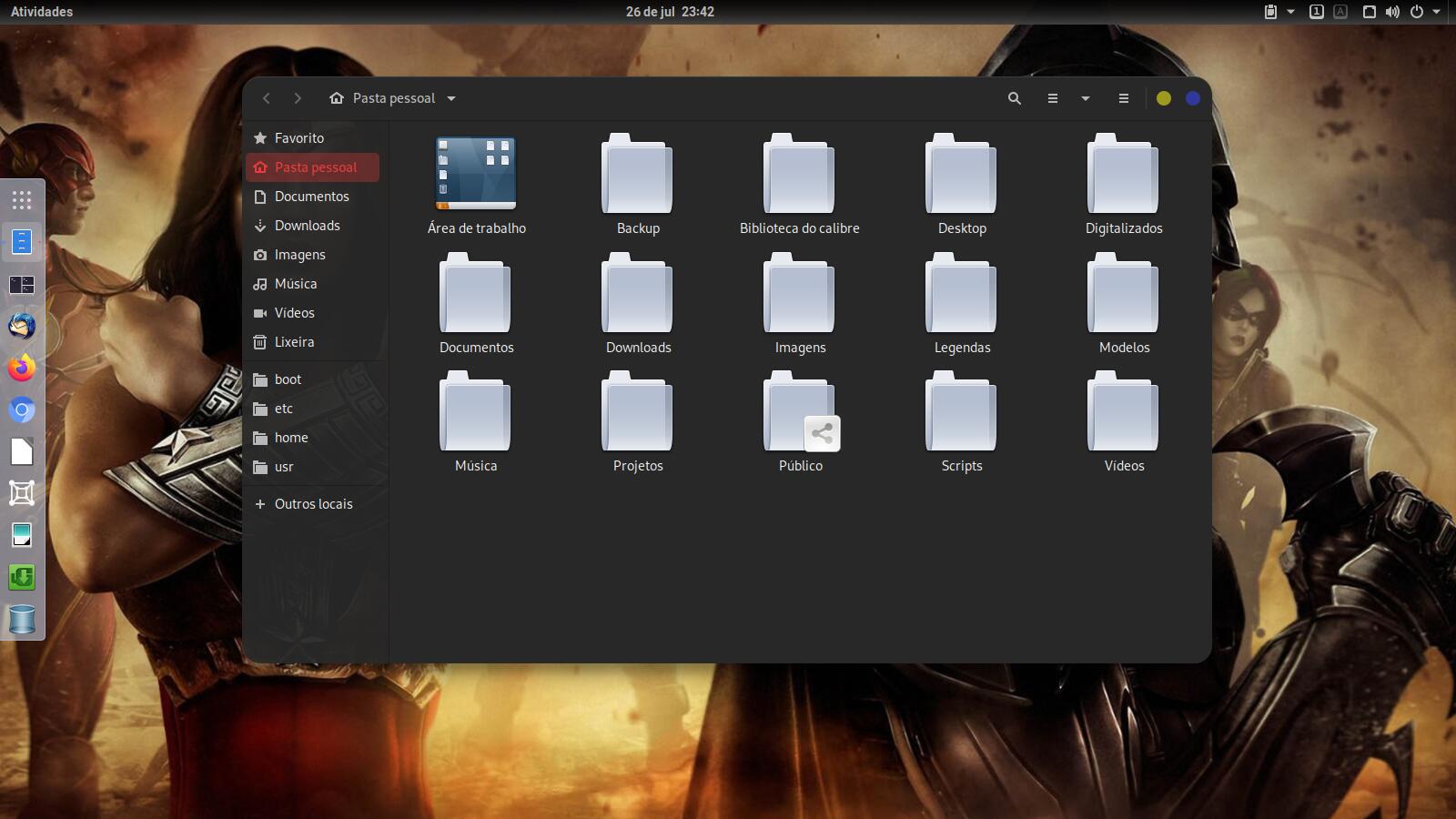Click Outros locais in the sidebar
The width and height of the screenshot is (1456, 819).
pos(313,504)
